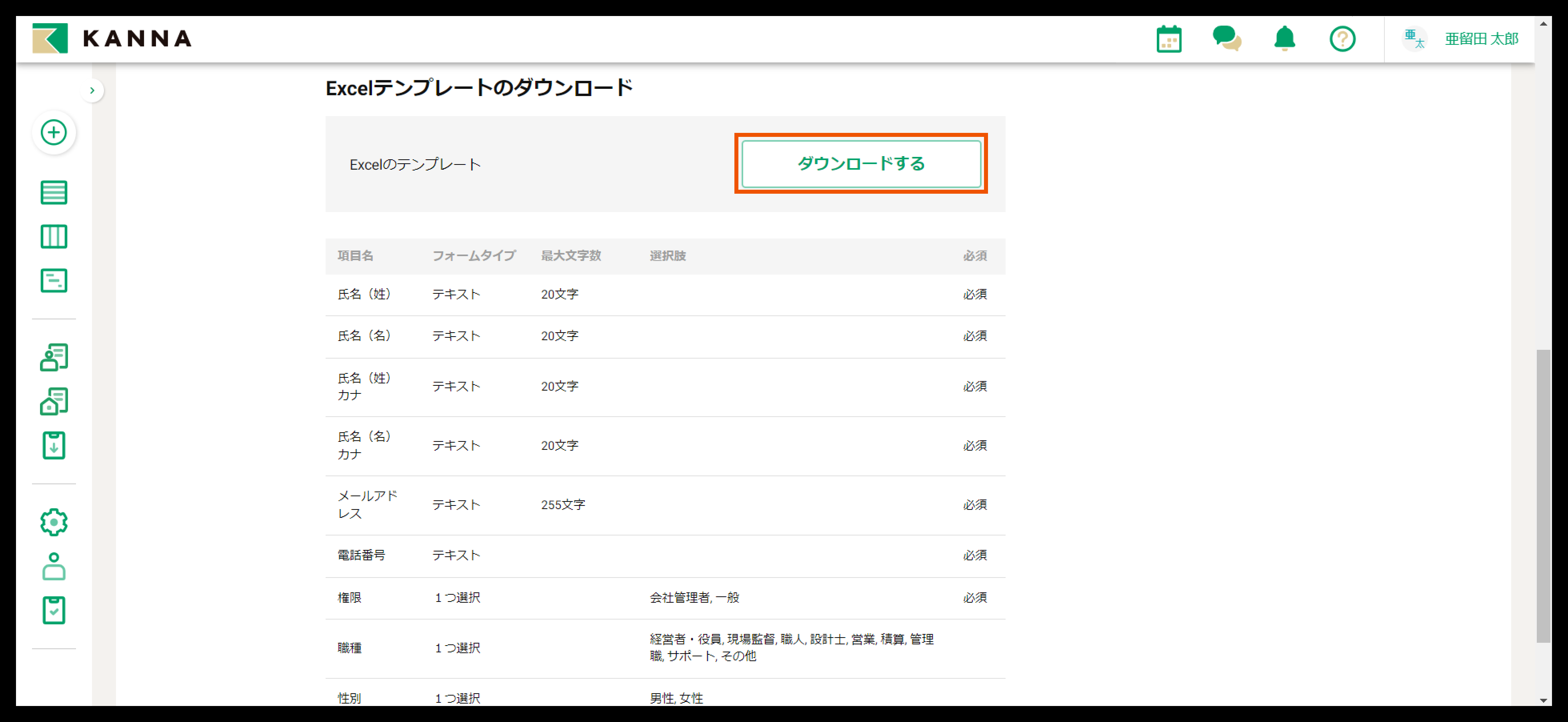The image size is (1568, 722).
Task: Expand the sidebar with the chevron arrow
Action: tap(92, 90)
